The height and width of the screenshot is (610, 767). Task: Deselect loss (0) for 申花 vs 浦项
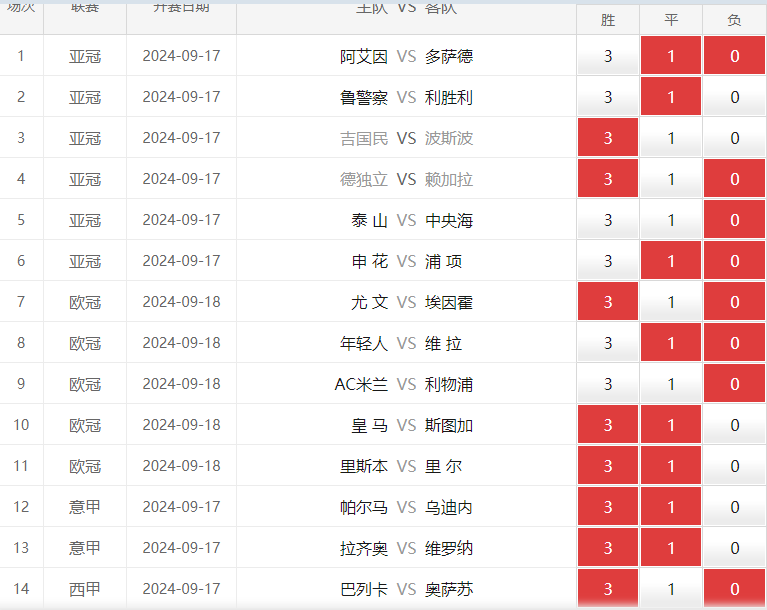(x=734, y=261)
